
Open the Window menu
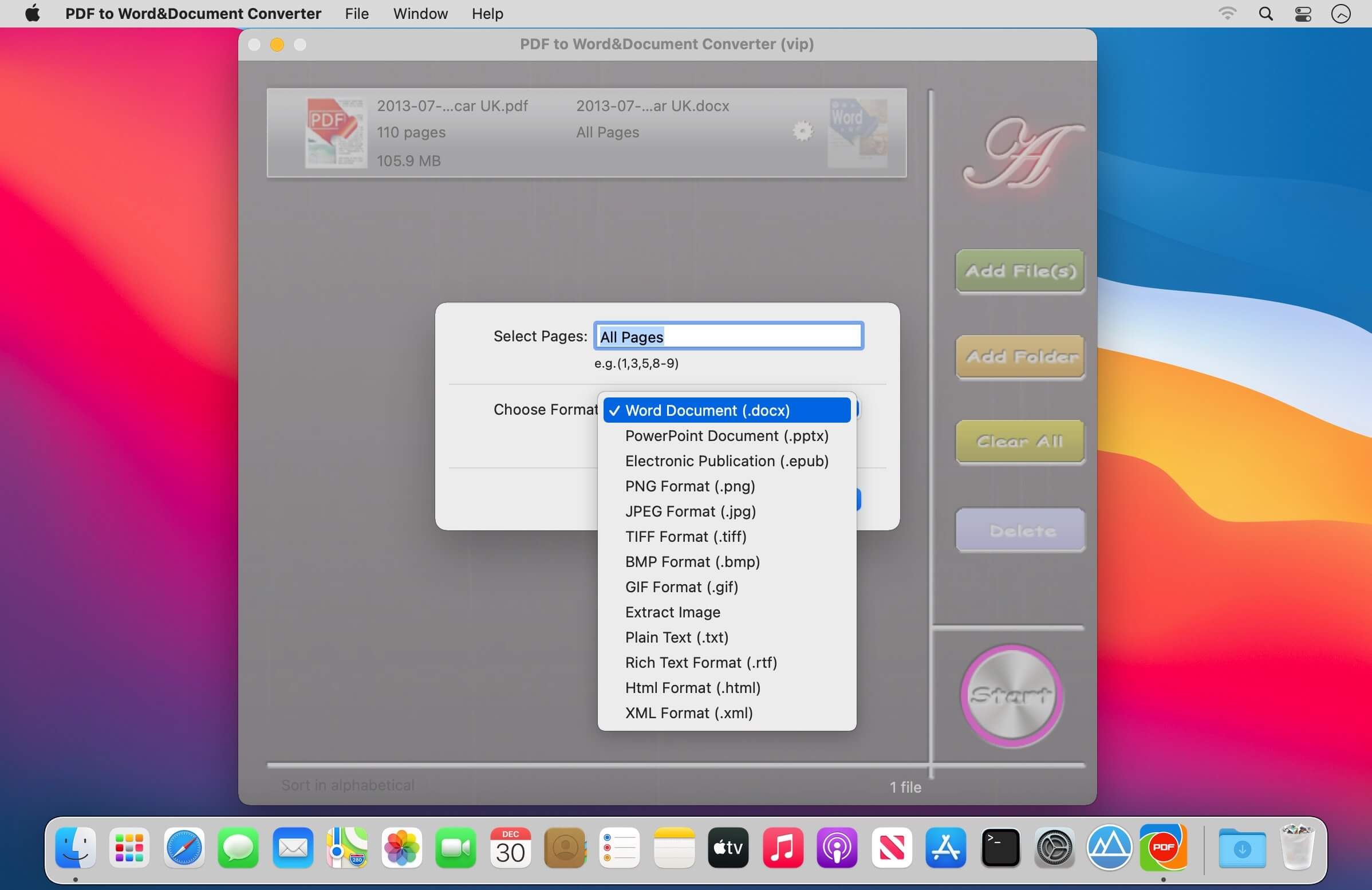tap(420, 13)
